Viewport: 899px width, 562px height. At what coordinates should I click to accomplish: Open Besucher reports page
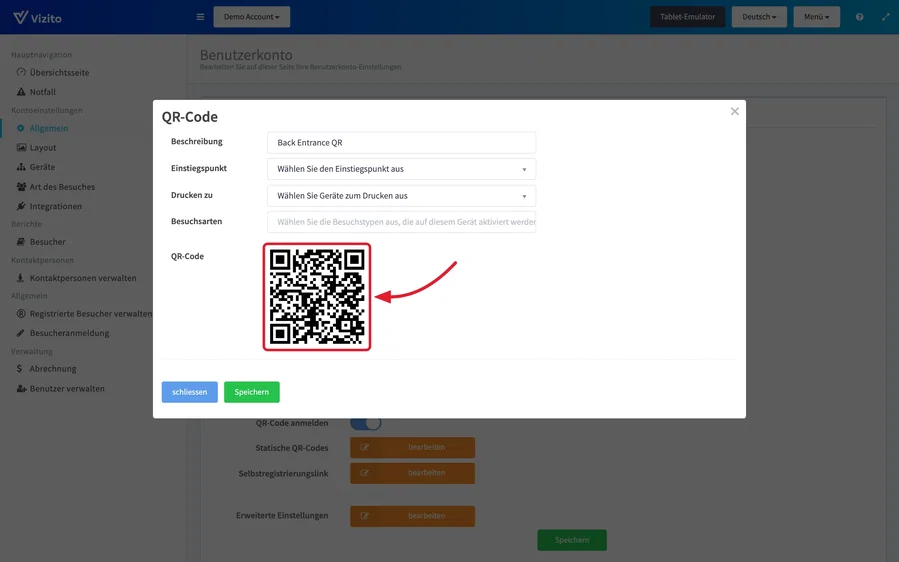pos(48,241)
